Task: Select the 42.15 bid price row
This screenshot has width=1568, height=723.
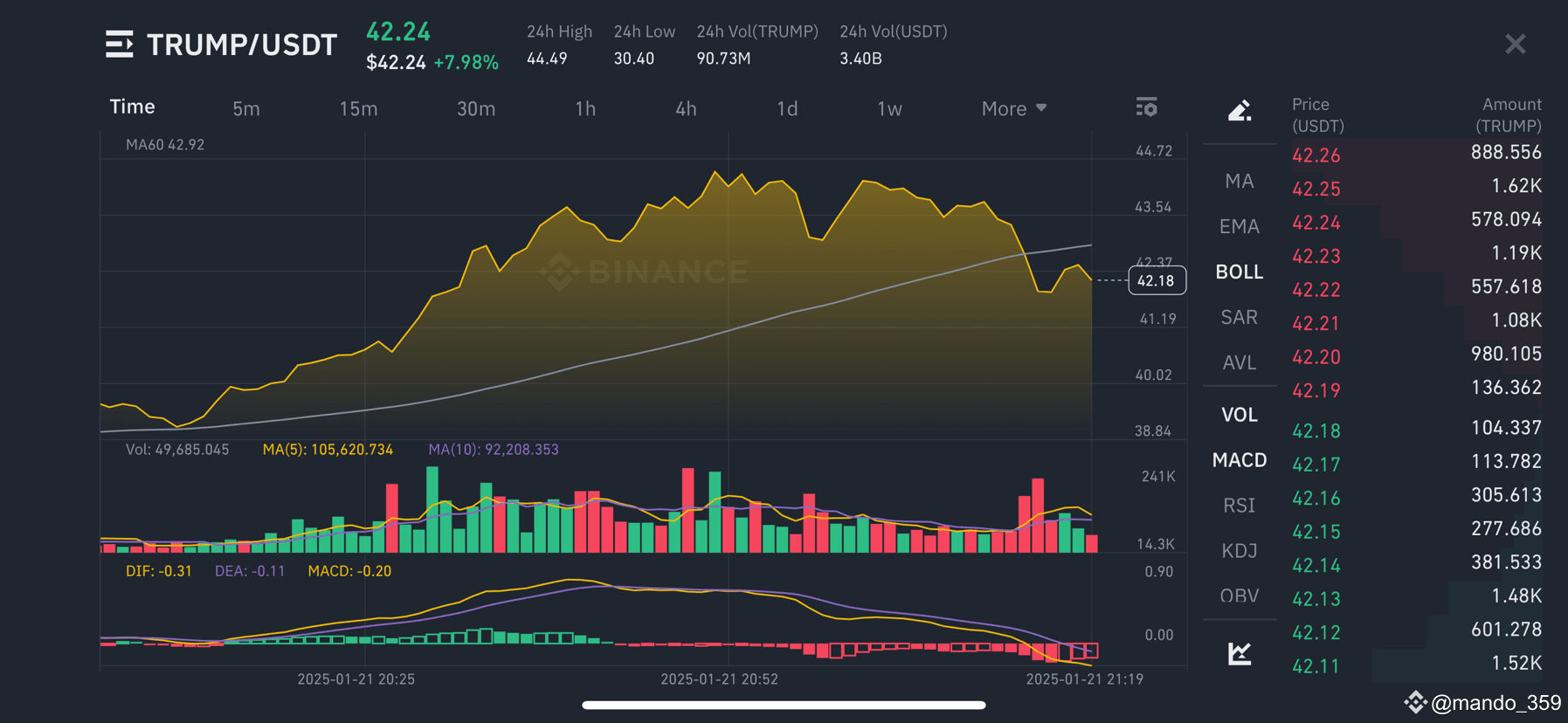Action: pyautogui.click(x=1417, y=531)
